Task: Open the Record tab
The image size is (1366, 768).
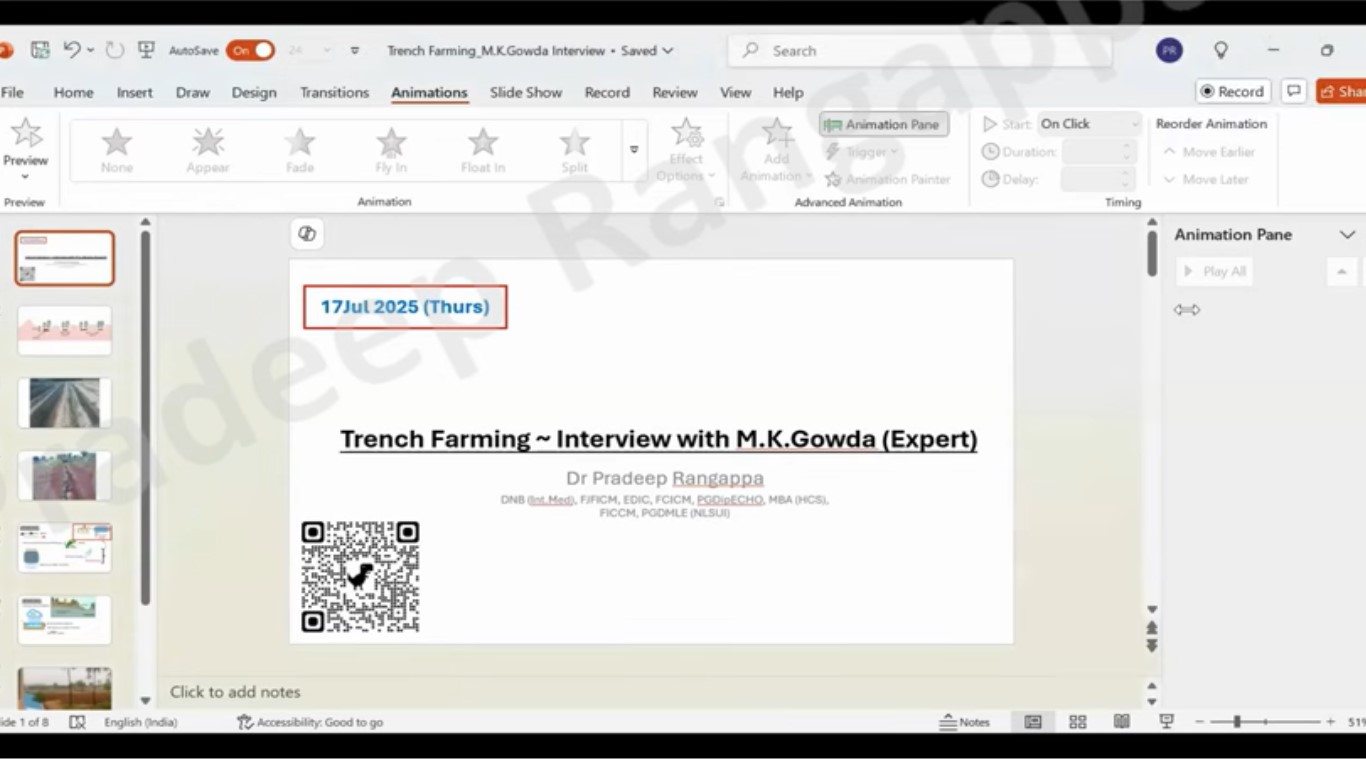Action: pos(607,92)
